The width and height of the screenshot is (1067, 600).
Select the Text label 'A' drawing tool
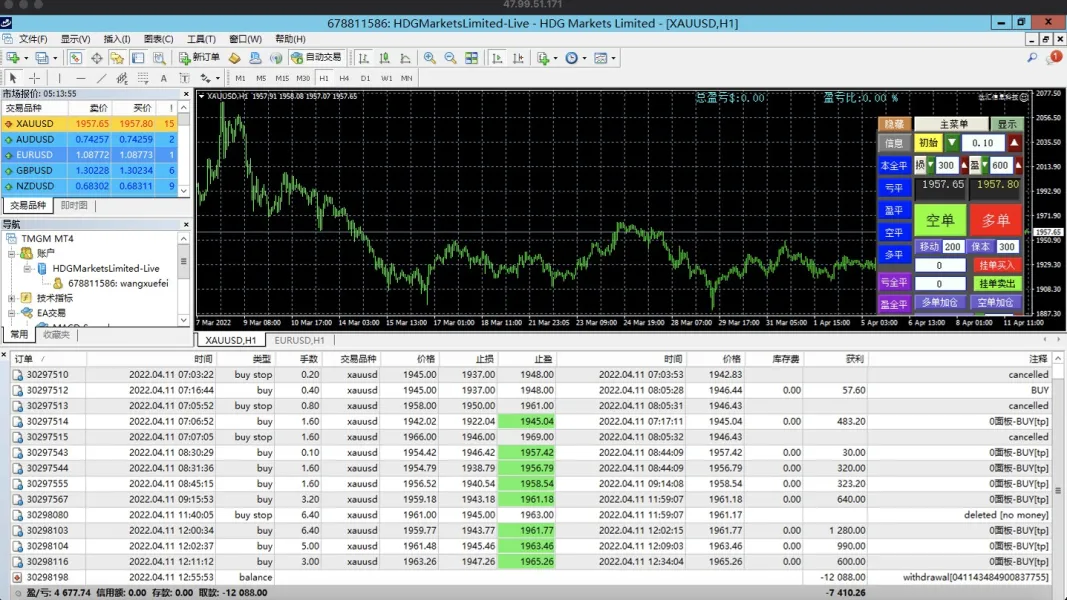(163, 78)
